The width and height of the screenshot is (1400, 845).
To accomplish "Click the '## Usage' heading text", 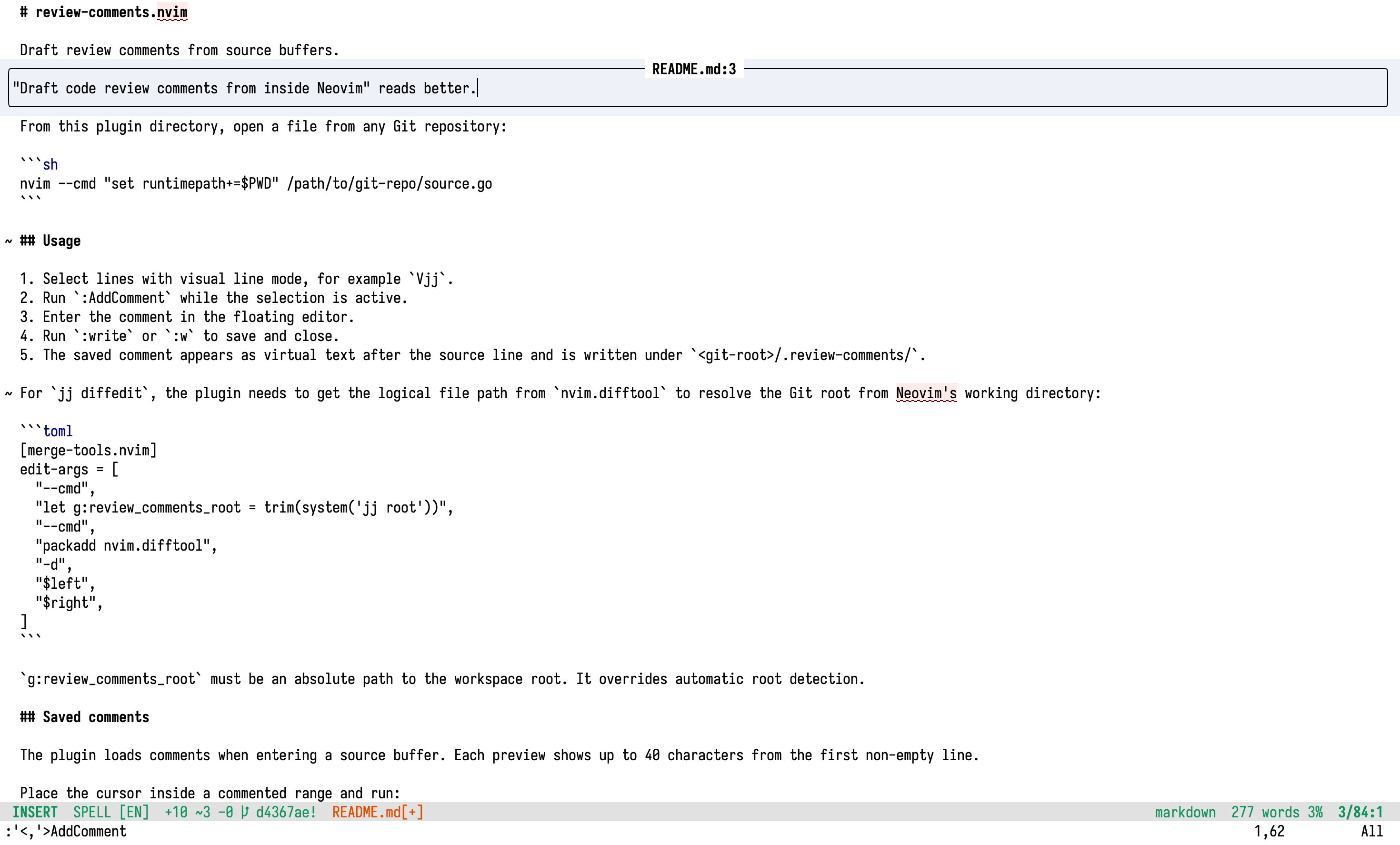I will pyautogui.click(x=50, y=241).
